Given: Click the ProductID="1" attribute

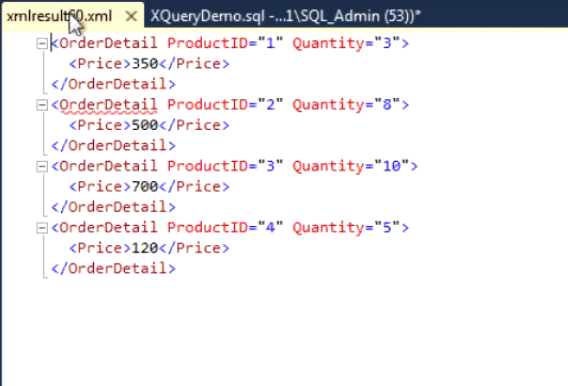Looking at the screenshot, I should click(225, 43).
